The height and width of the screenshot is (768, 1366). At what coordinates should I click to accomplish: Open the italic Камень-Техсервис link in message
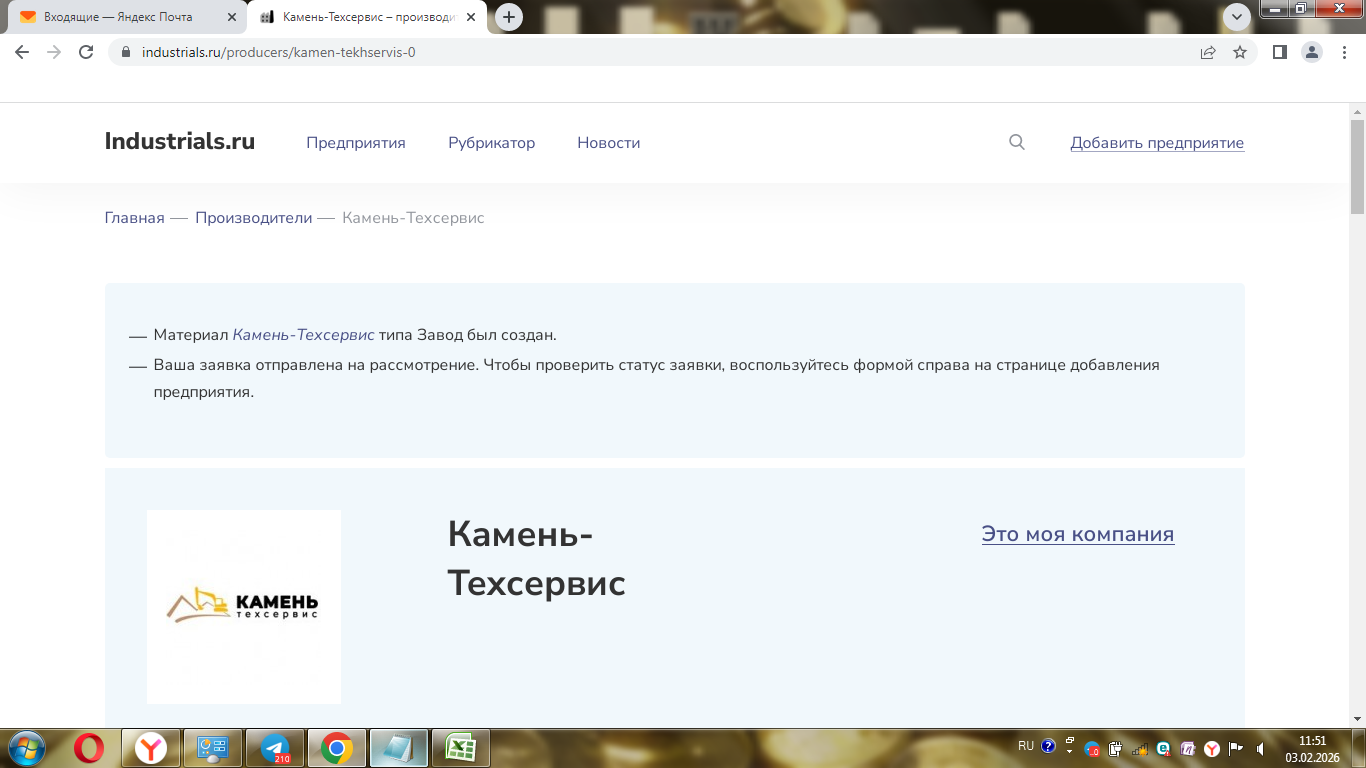point(303,335)
